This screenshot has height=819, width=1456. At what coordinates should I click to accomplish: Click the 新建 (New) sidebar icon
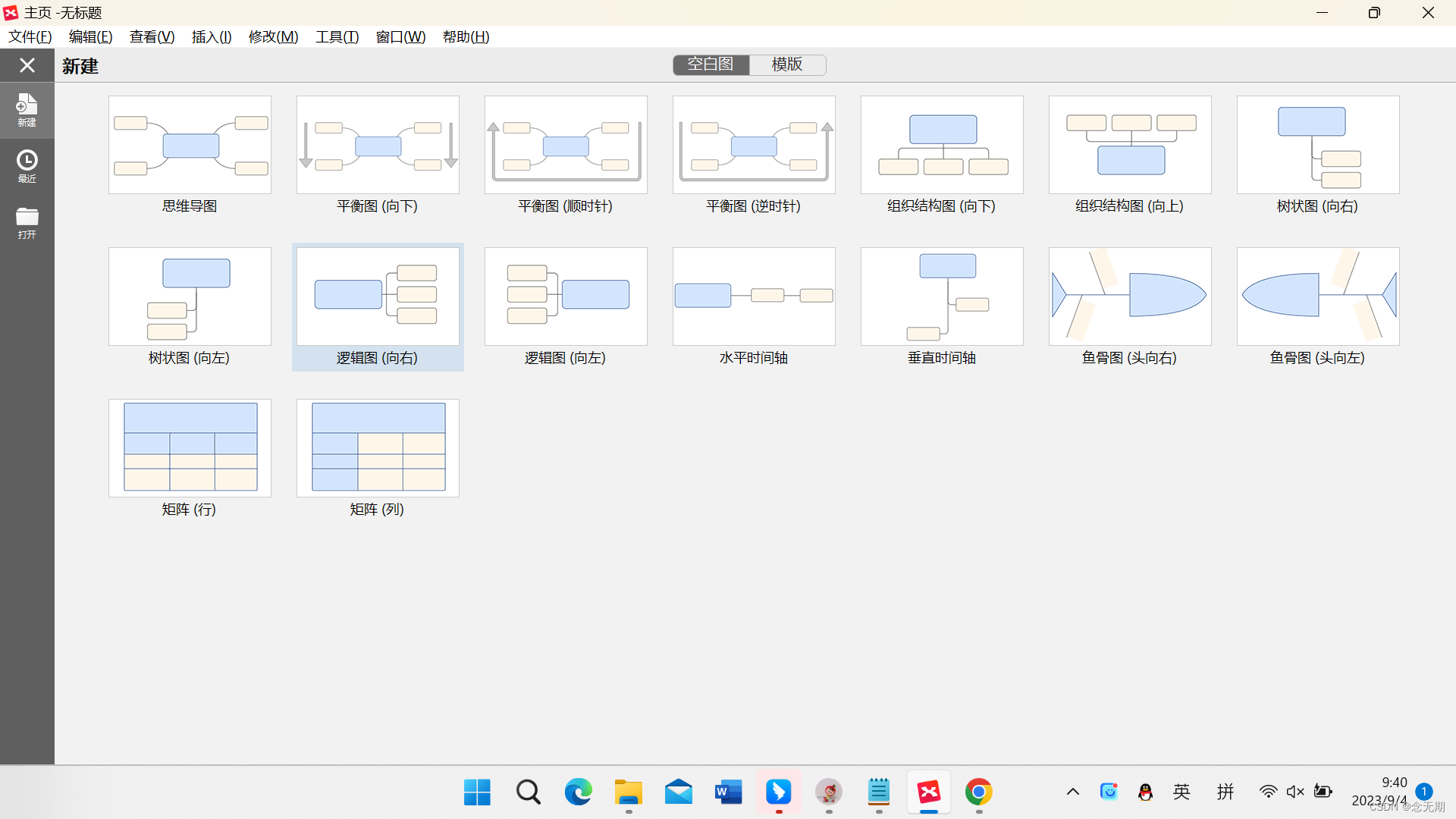tap(27, 110)
